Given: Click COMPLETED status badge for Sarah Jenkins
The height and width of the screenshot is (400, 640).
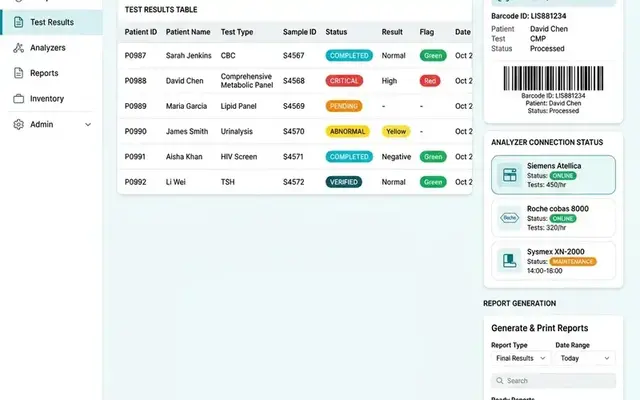Looking at the screenshot, I should [349, 56].
